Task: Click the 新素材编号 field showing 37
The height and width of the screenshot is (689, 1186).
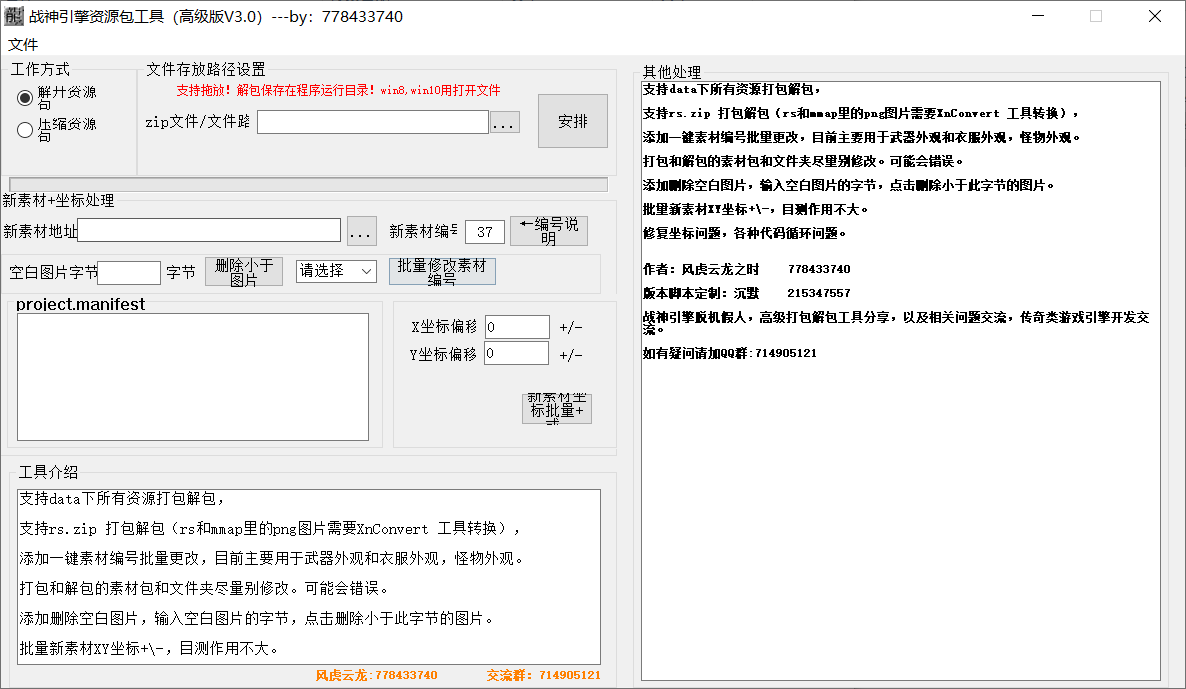Action: [485, 232]
